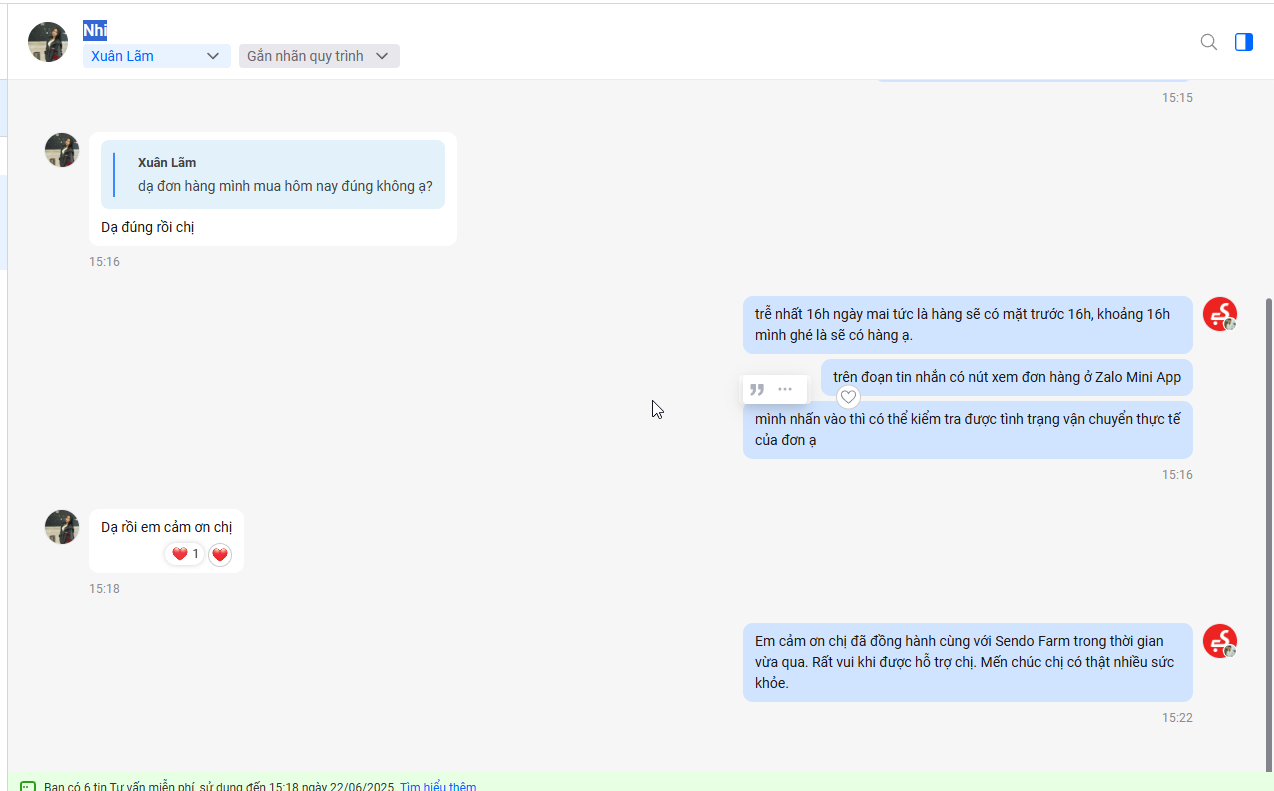The image size is (1274, 791).
Task: Click message 'Dạ rồi em cảm ơn chị'
Action: [x=166, y=527]
